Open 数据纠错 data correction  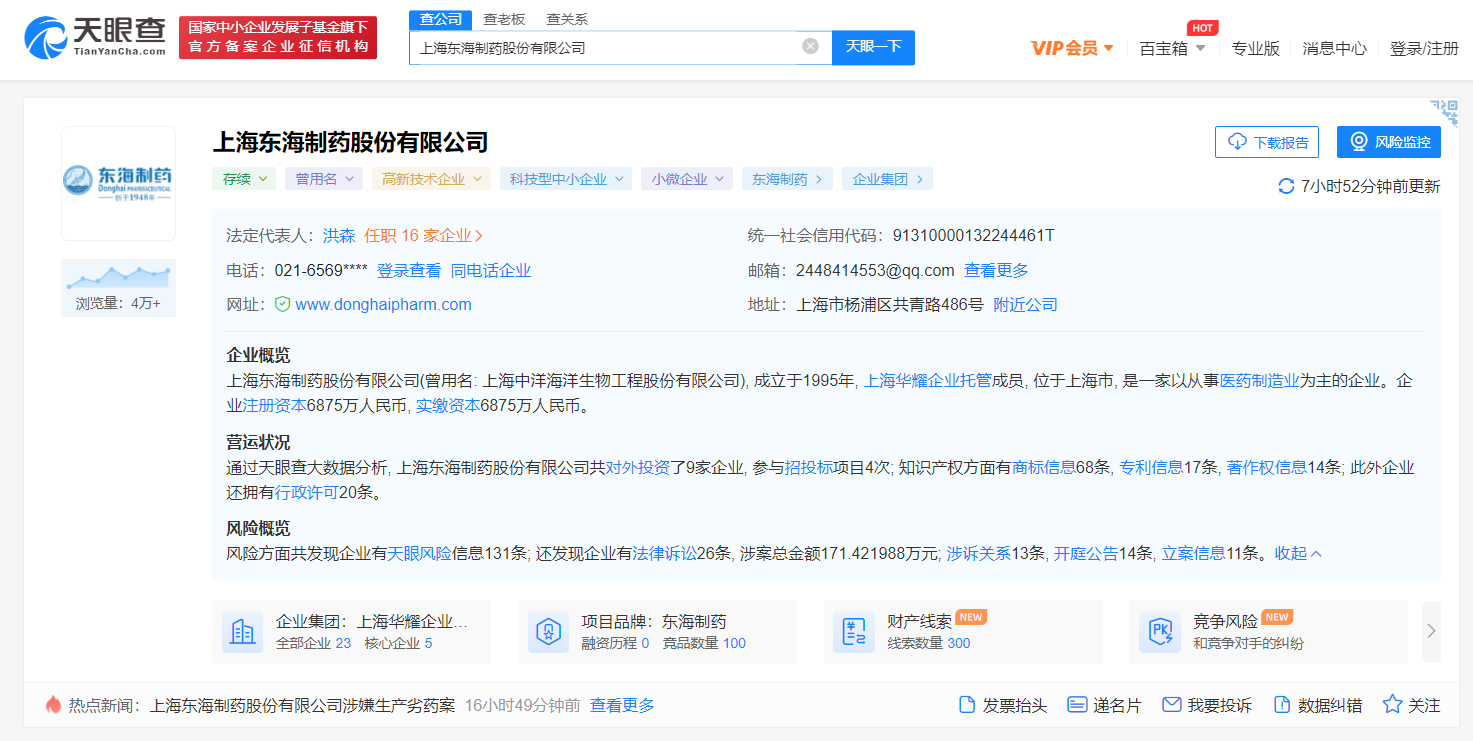[x=1317, y=705]
